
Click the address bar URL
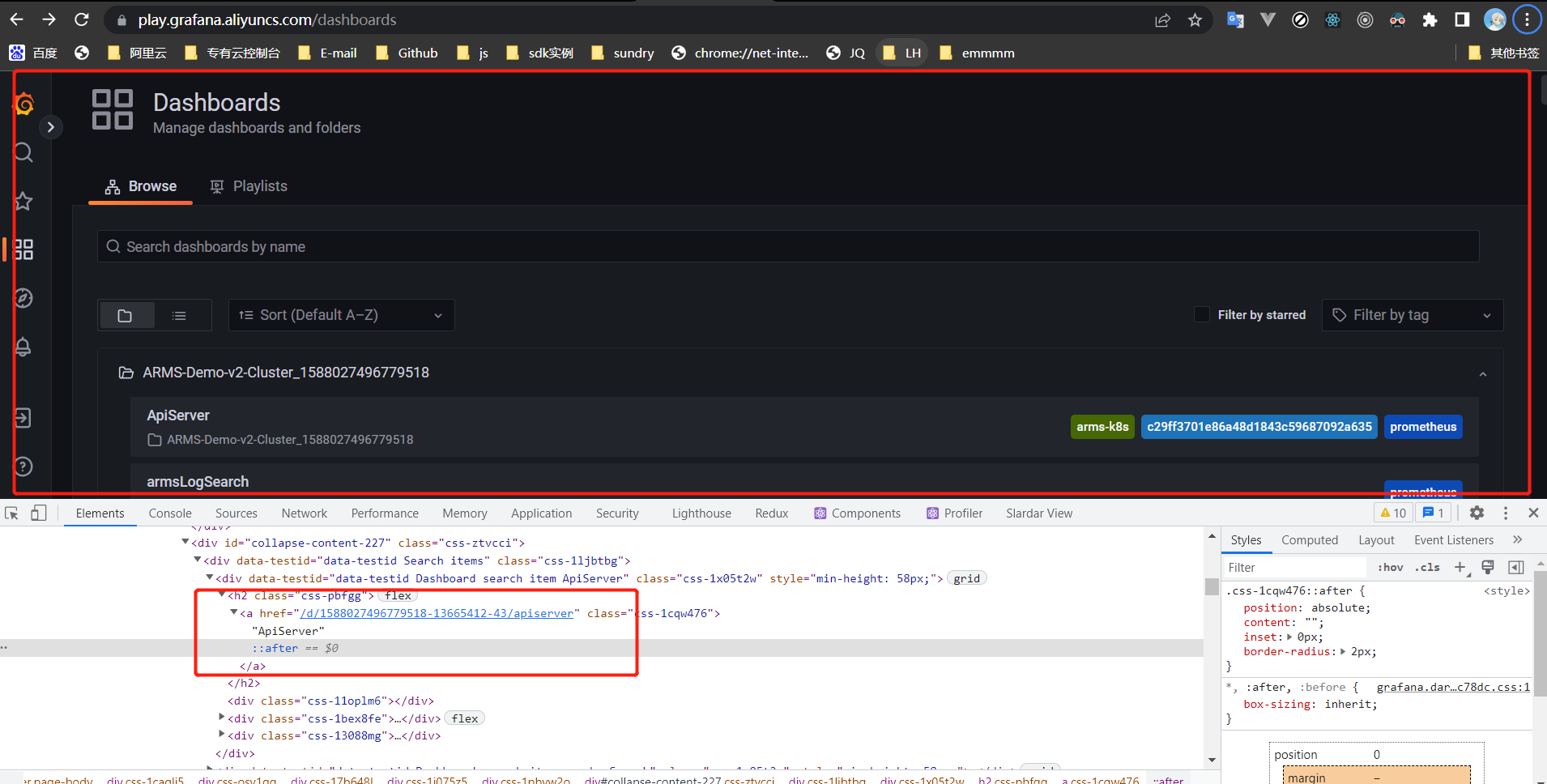(267, 19)
